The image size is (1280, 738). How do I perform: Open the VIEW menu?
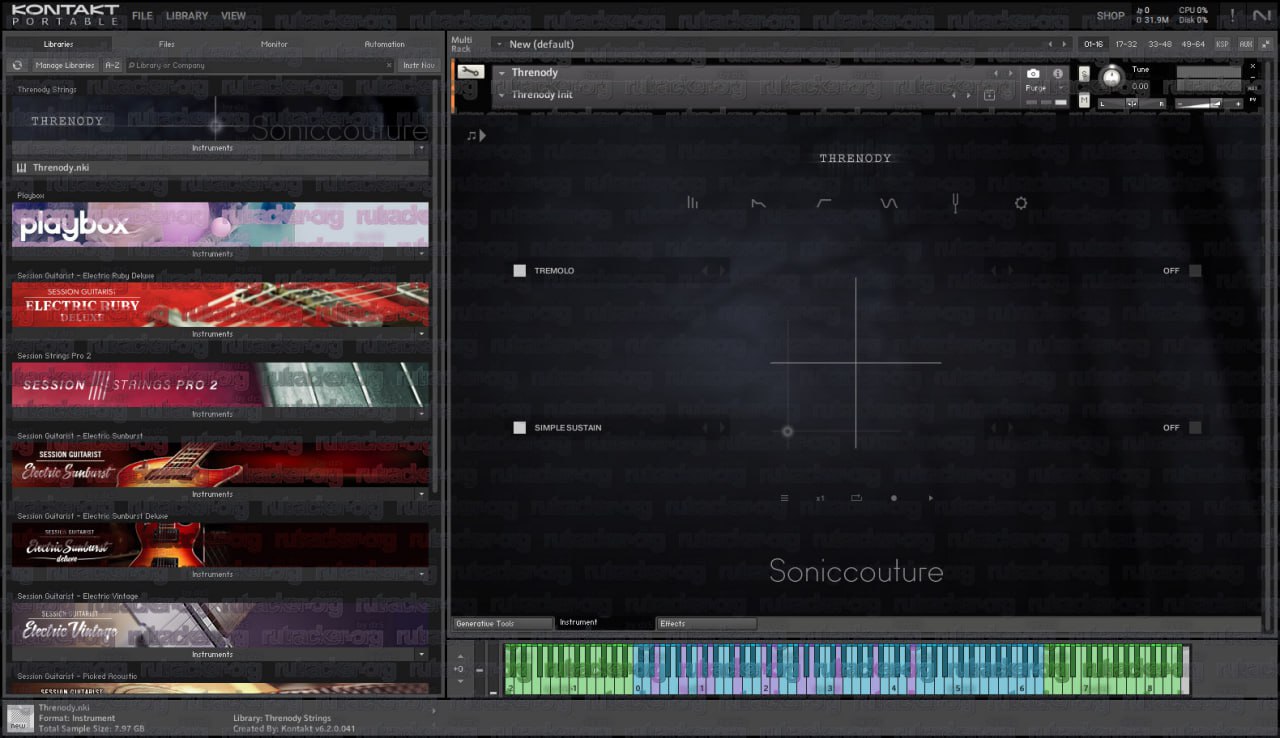click(233, 16)
